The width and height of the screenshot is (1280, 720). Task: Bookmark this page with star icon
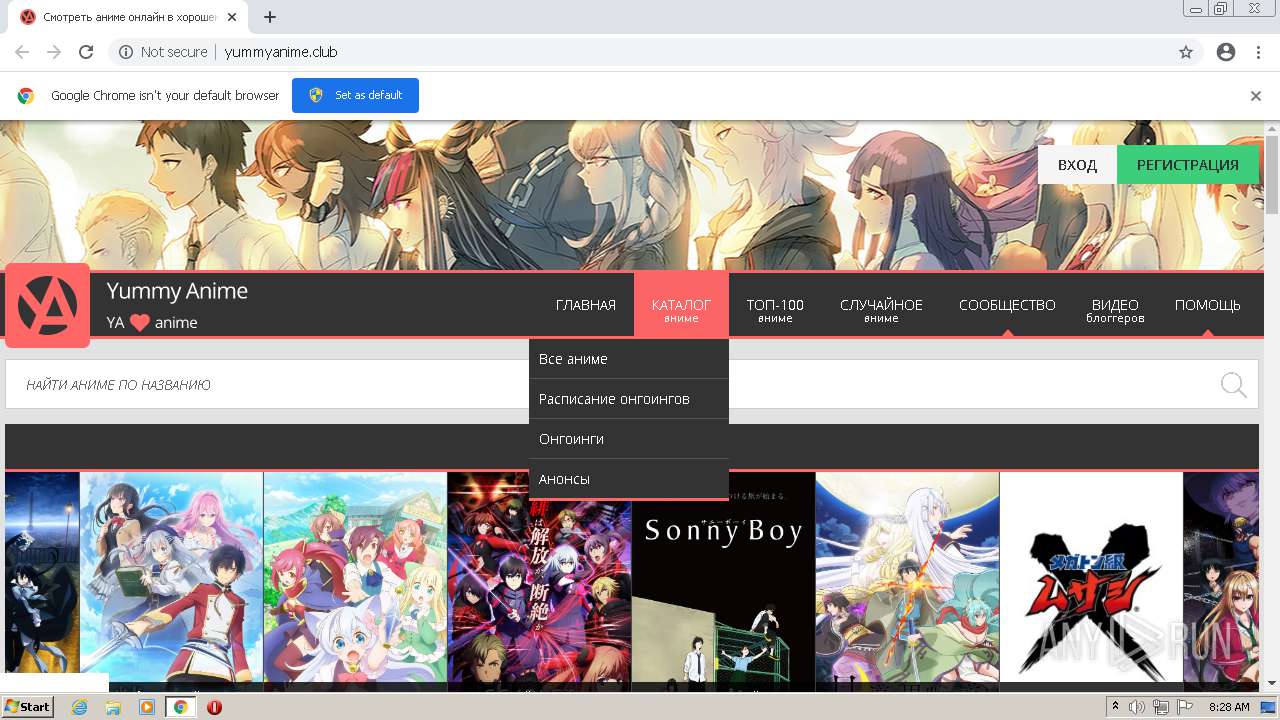click(1186, 52)
